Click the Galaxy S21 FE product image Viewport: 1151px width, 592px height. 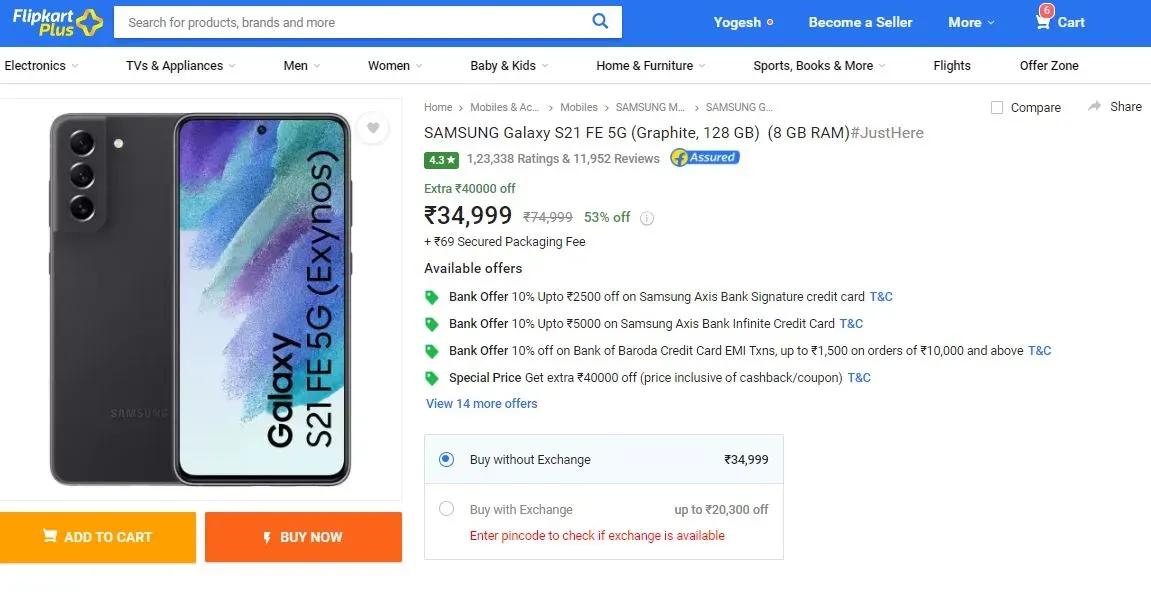[200, 299]
